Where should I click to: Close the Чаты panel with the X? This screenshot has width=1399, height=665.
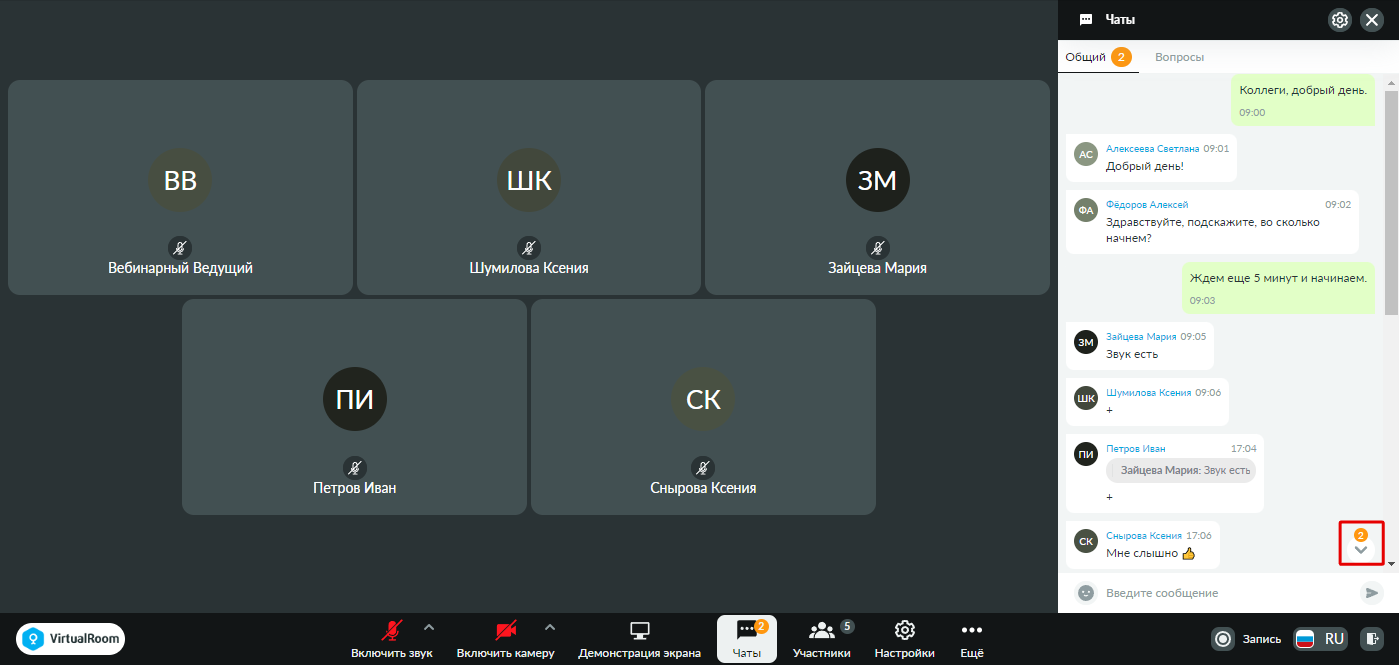[1372, 19]
